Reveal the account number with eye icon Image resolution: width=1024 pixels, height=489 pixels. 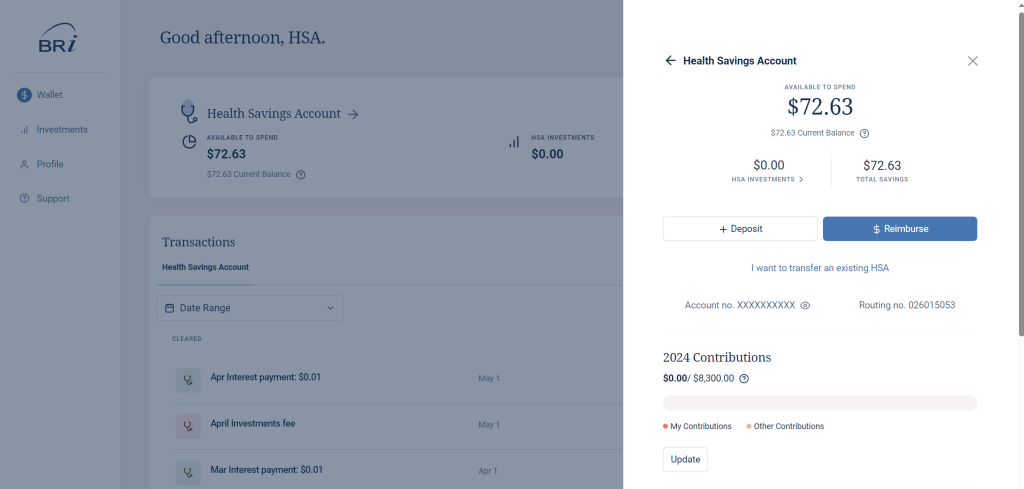click(x=805, y=305)
